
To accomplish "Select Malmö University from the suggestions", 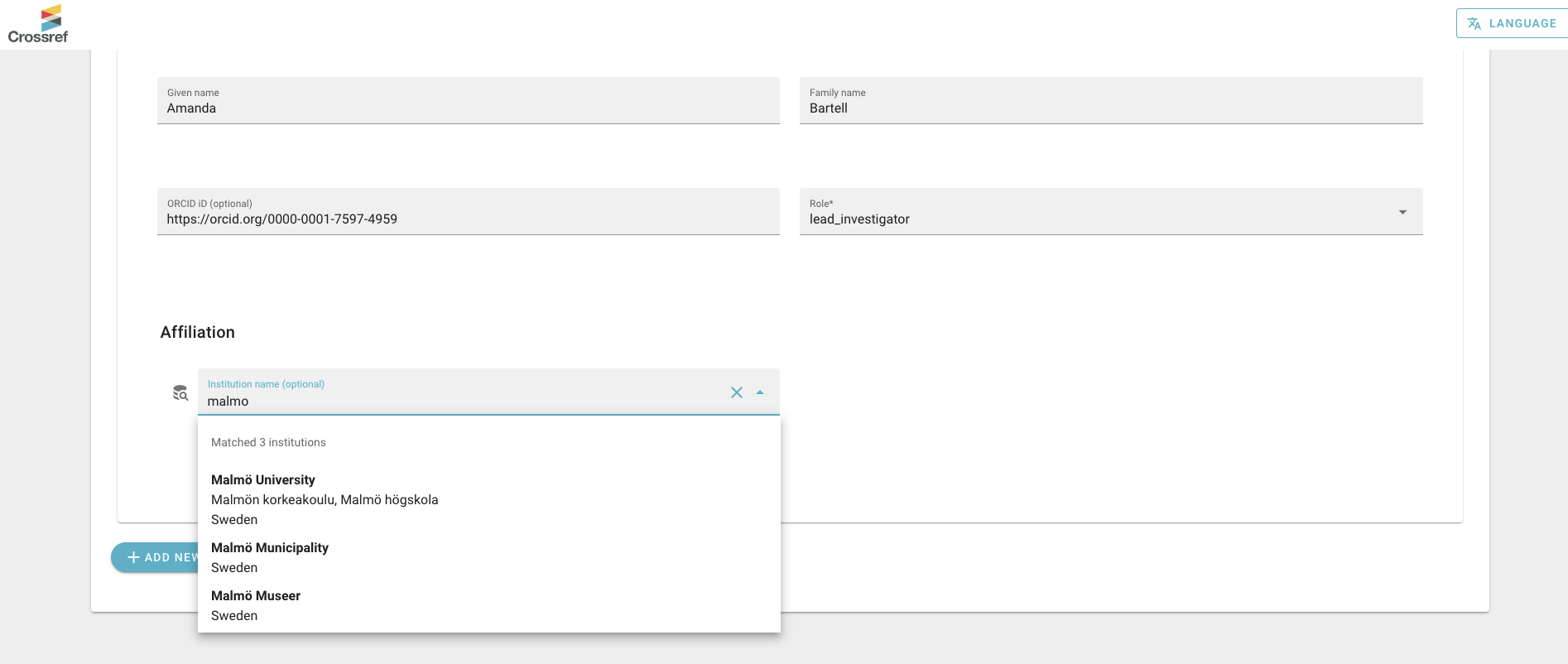I will point(263,480).
